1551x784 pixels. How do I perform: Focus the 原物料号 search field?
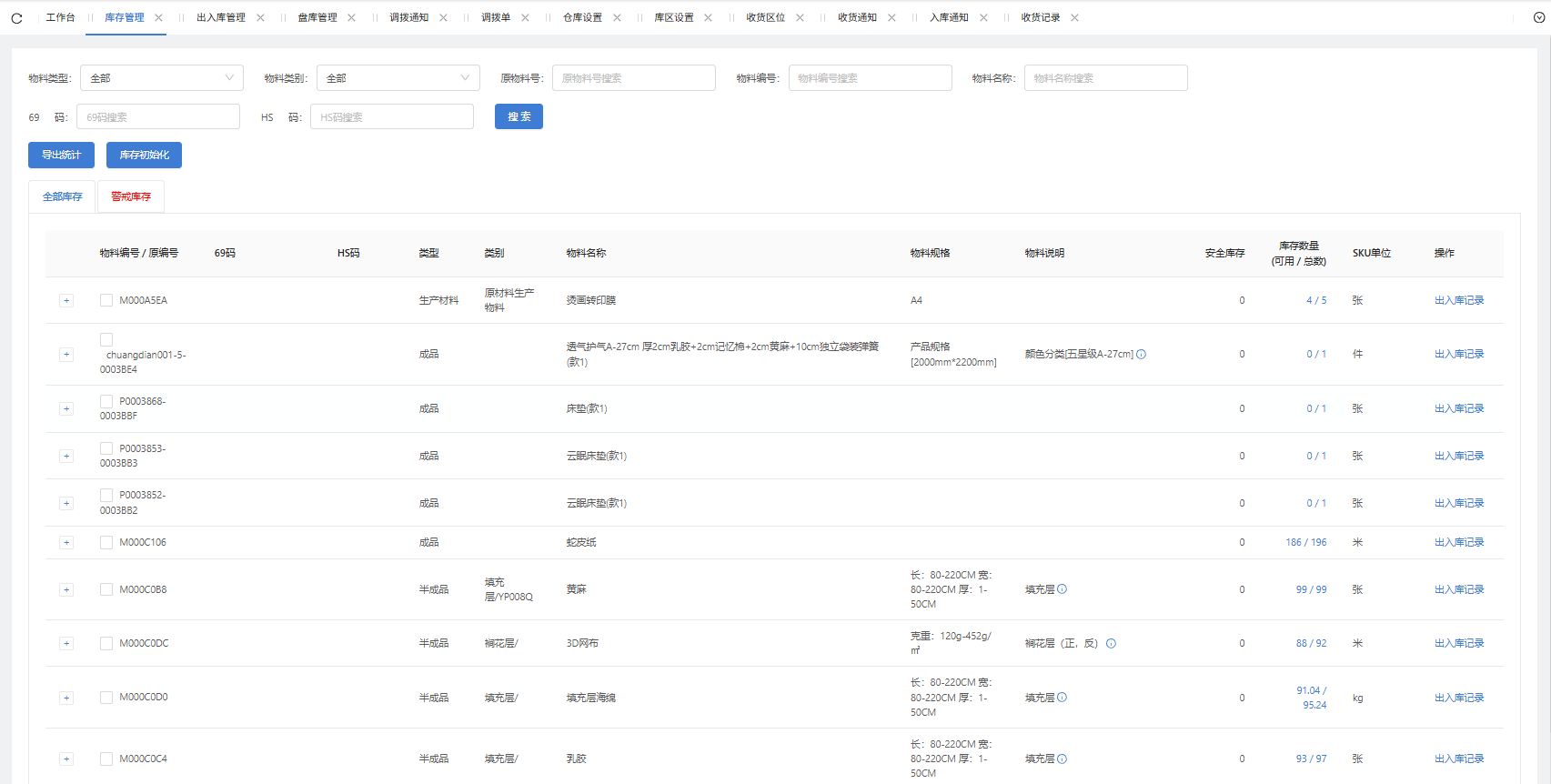(634, 78)
